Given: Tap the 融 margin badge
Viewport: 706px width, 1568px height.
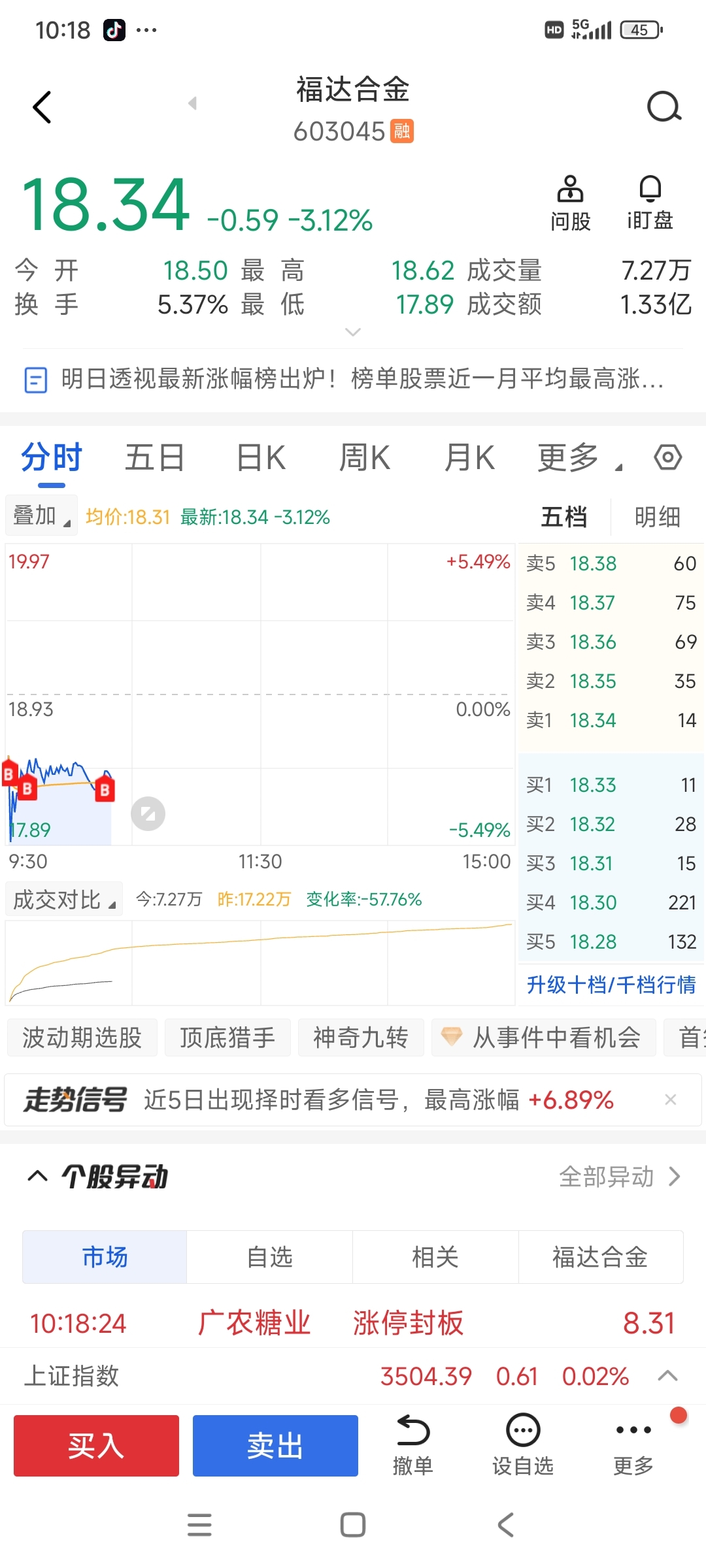Looking at the screenshot, I should tap(402, 131).
